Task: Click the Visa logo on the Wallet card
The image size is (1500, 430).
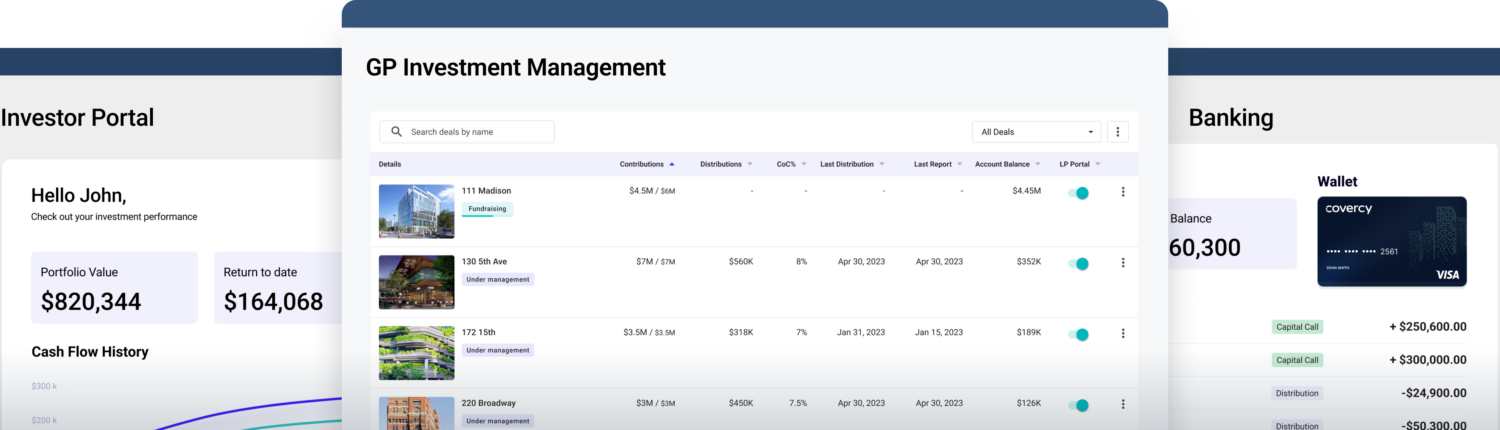Action: pos(1447,274)
